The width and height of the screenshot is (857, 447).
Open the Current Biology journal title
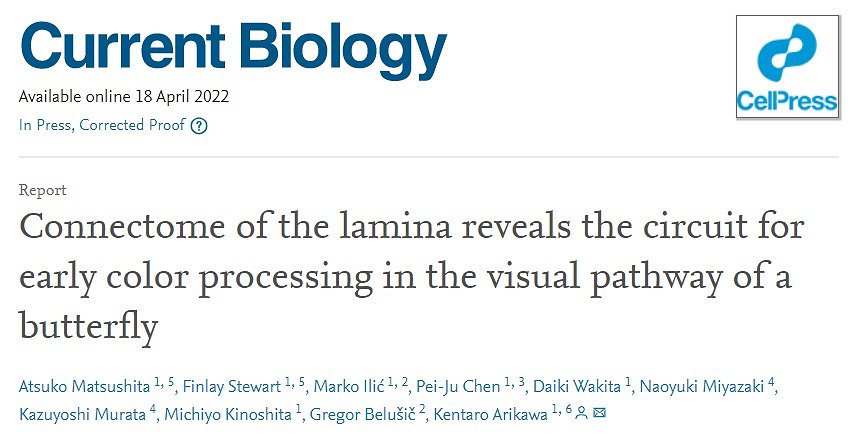[233, 49]
